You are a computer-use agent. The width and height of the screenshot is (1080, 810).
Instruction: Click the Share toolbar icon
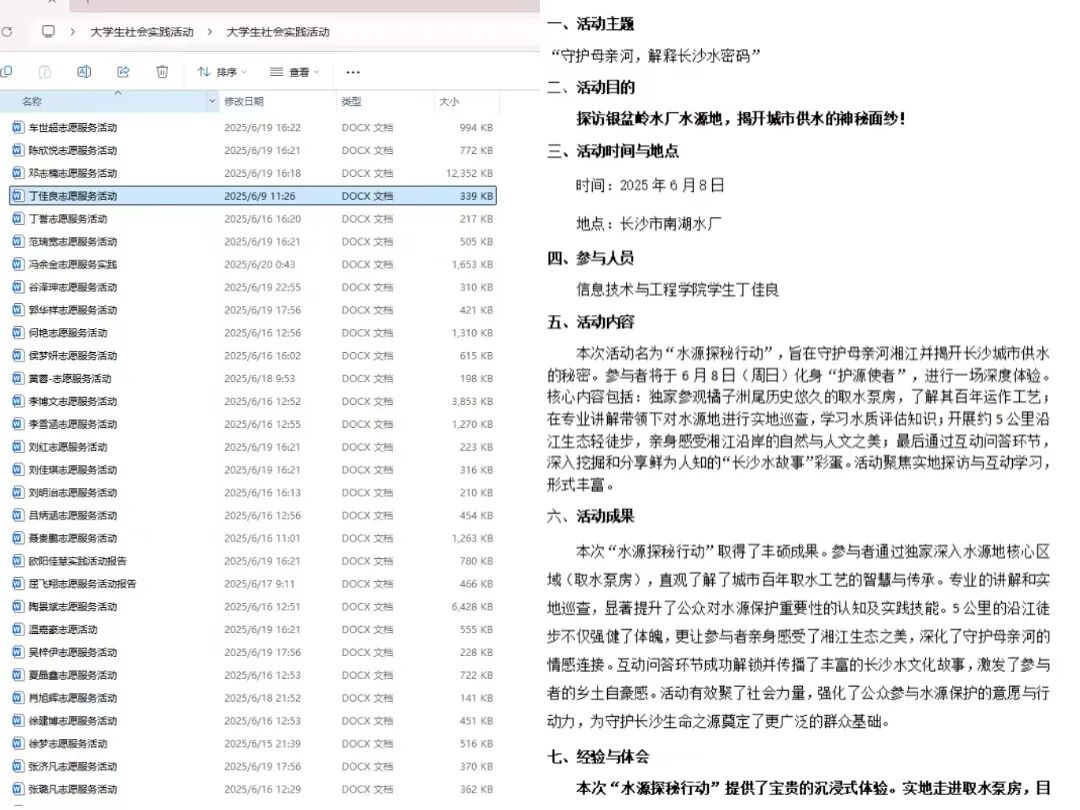(123, 72)
